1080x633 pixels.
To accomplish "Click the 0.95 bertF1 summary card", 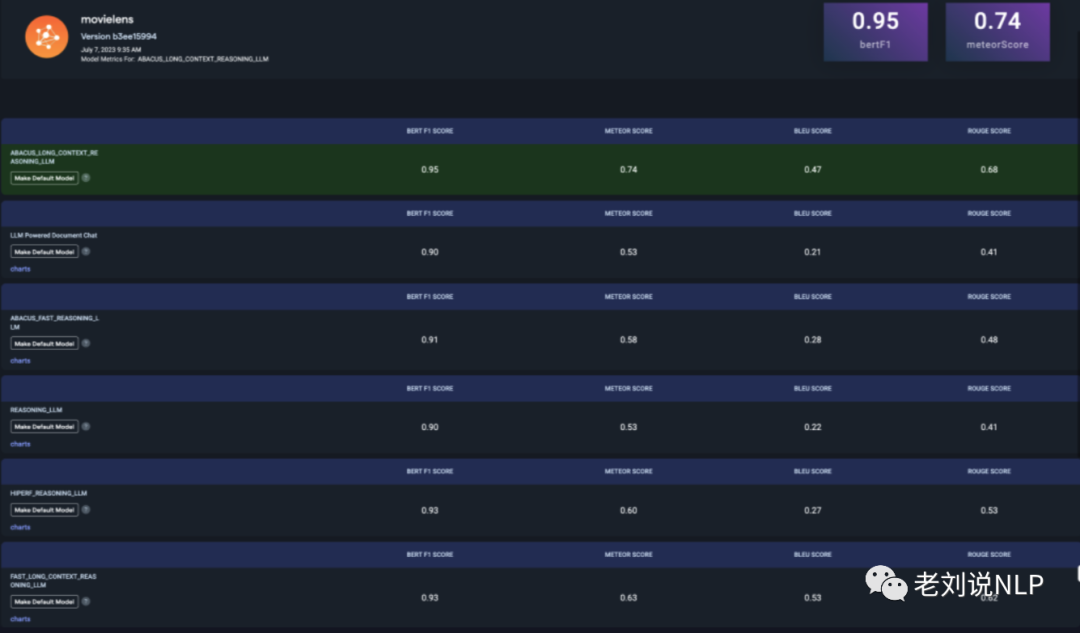I will pyautogui.click(x=875, y=32).
